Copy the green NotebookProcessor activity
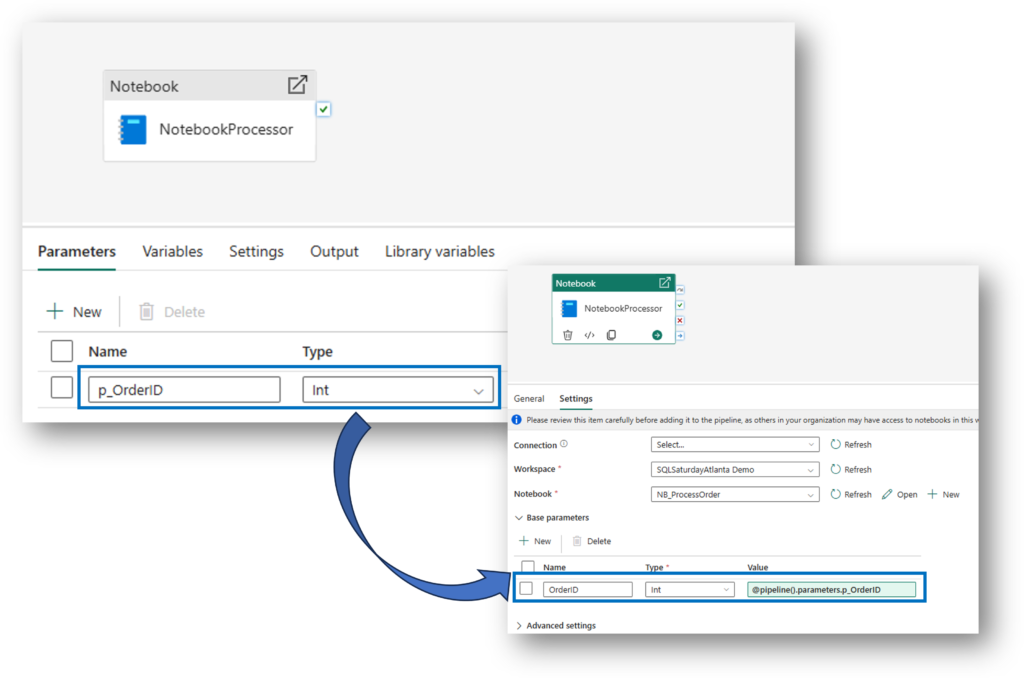Viewport: 1024px width, 679px height. [611, 335]
